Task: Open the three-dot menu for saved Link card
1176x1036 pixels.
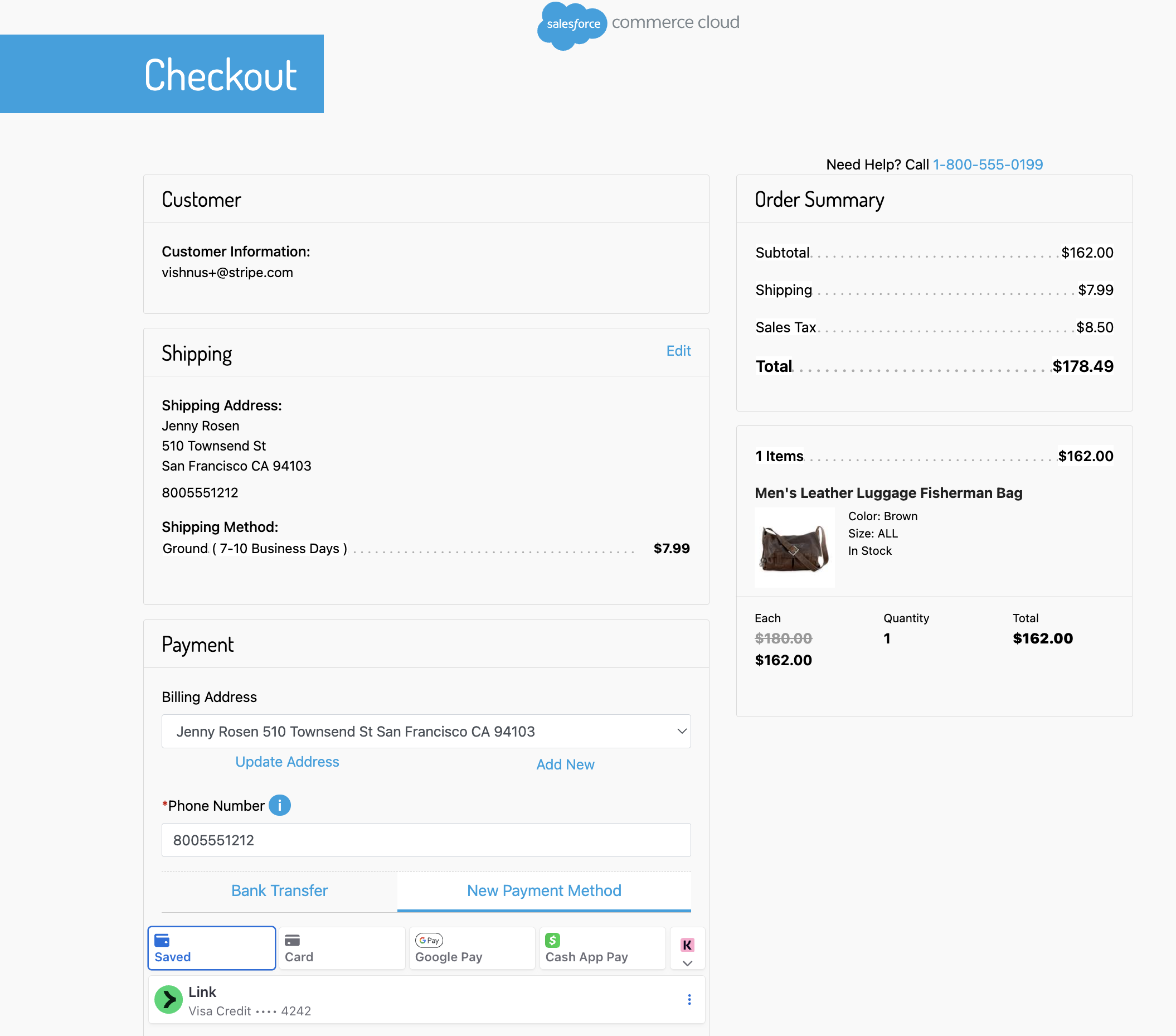Action: pyautogui.click(x=689, y=1000)
